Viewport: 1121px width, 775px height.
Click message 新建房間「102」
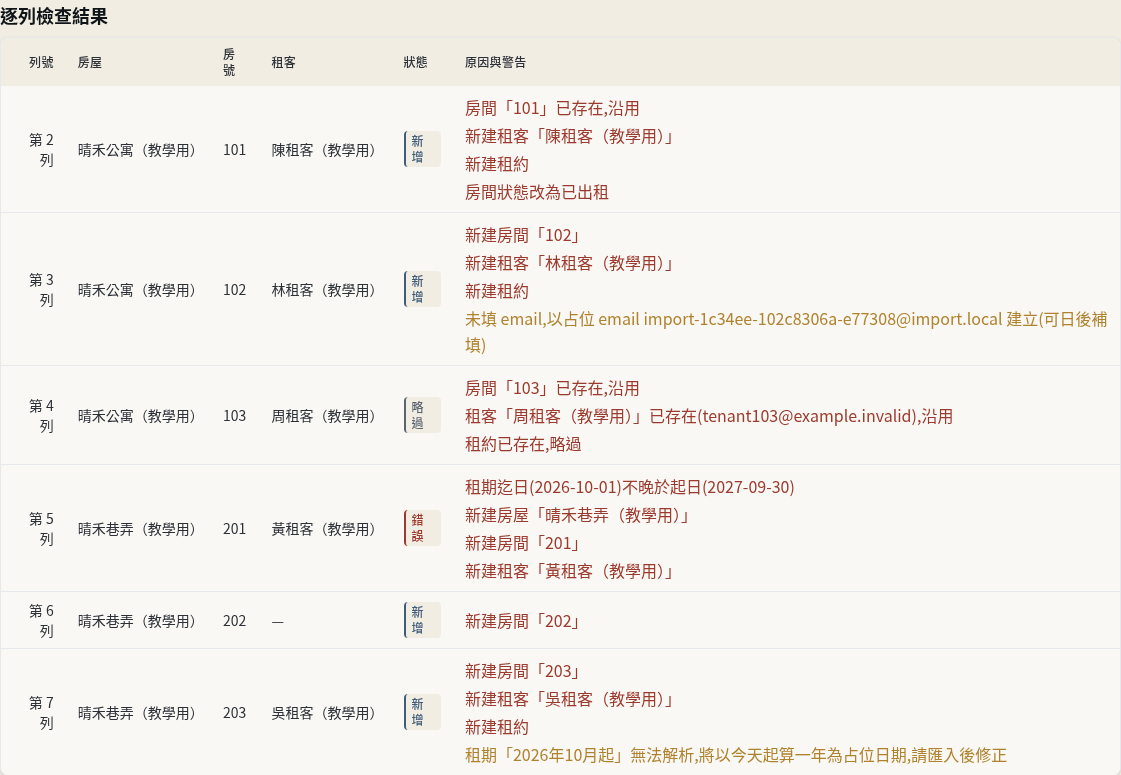(522, 235)
